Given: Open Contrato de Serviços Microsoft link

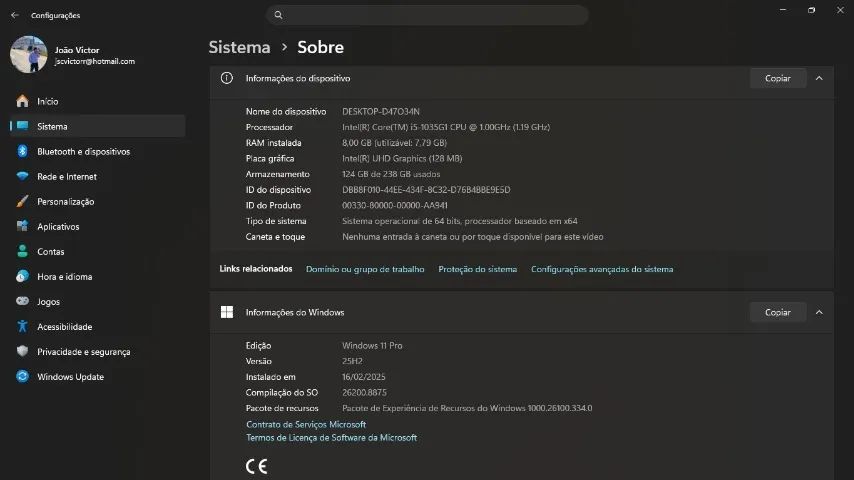Looking at the screenshot, I should pos(306,424).
